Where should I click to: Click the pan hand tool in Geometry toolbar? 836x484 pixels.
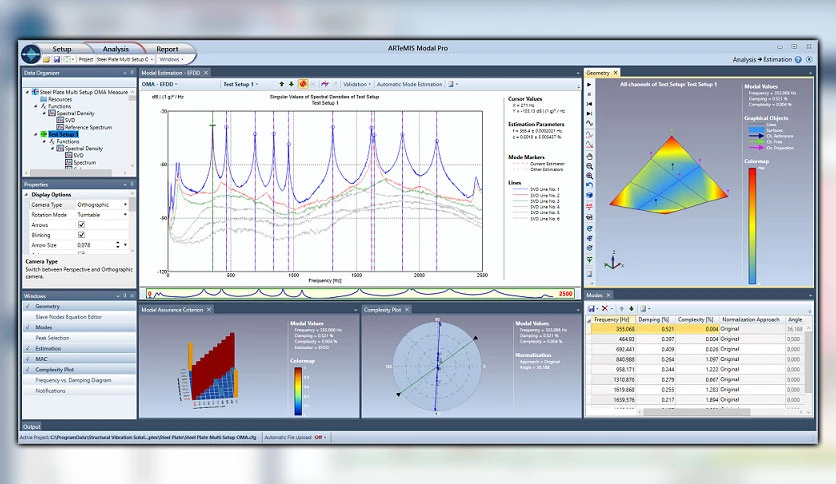coord(589,156)
